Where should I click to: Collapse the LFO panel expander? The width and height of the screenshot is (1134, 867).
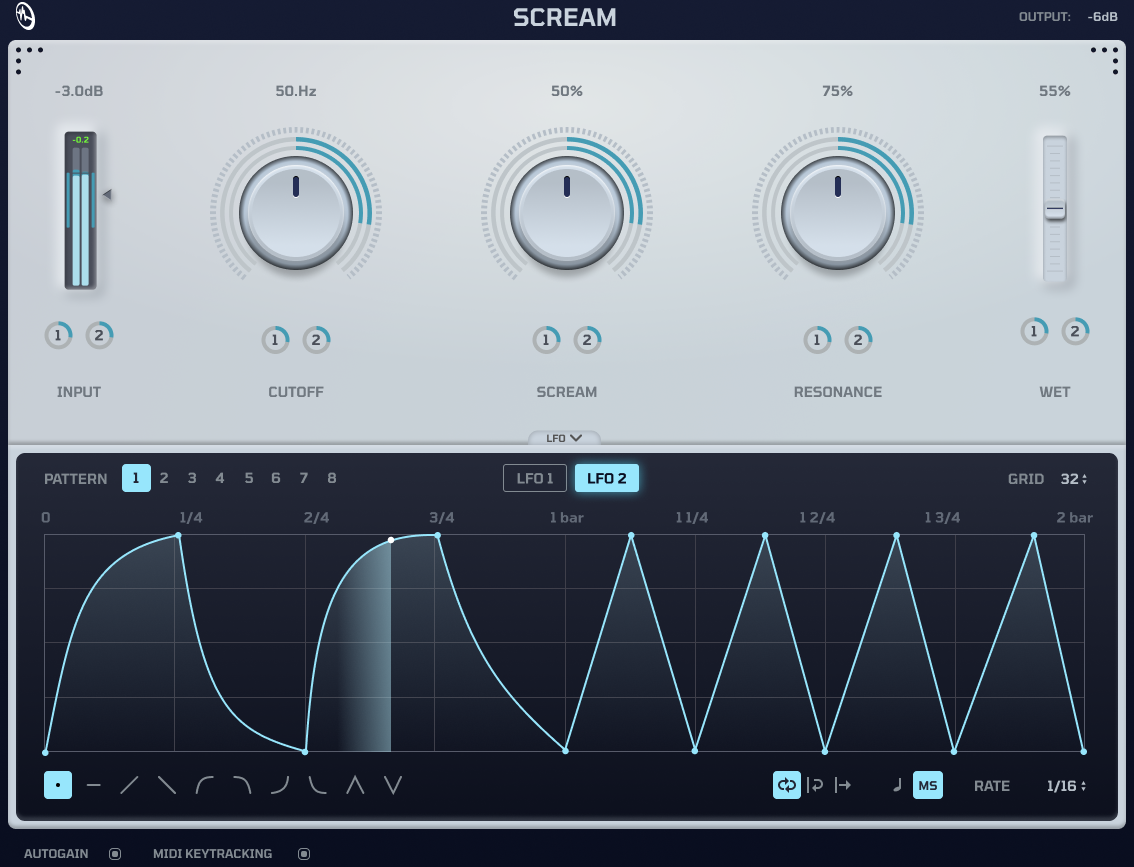point(565,438)
